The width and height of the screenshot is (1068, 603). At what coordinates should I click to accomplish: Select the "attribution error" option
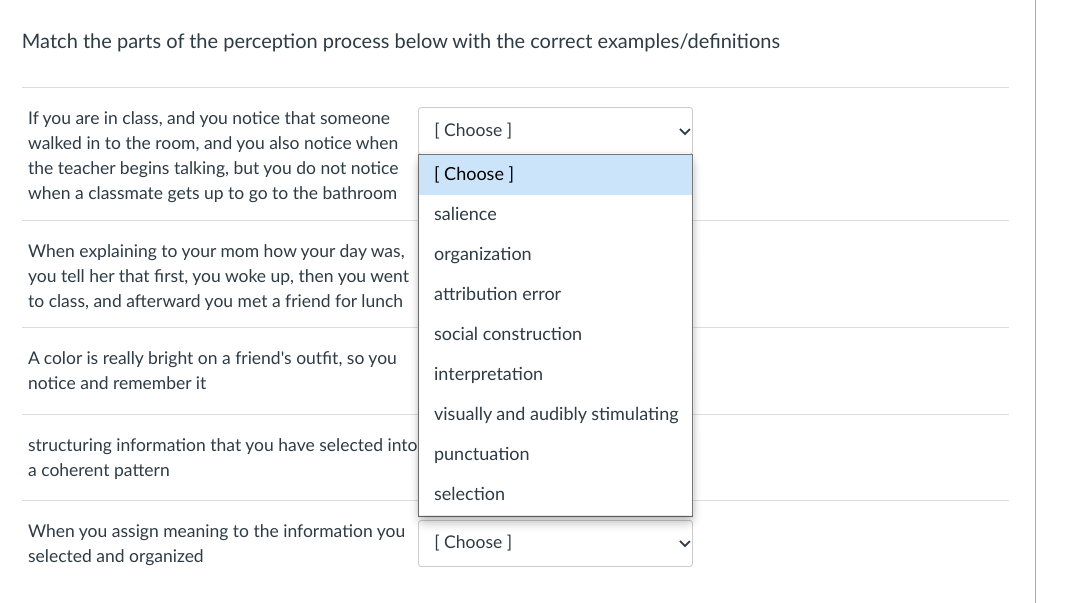pos(497,294)
